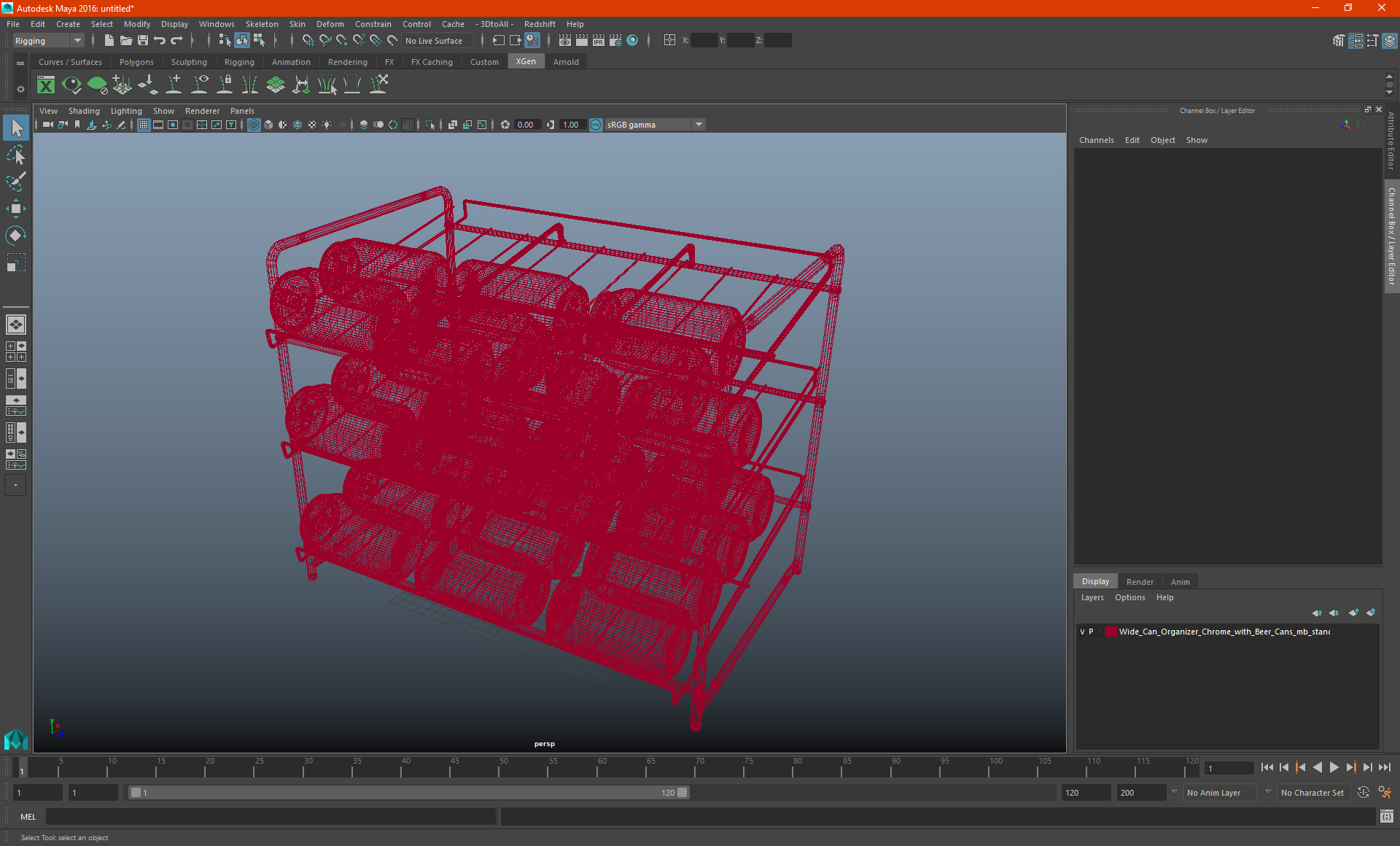This screenshot has height=846, width=1400.
Task: Click the Save Scene icon
Action: coord(143,41)
